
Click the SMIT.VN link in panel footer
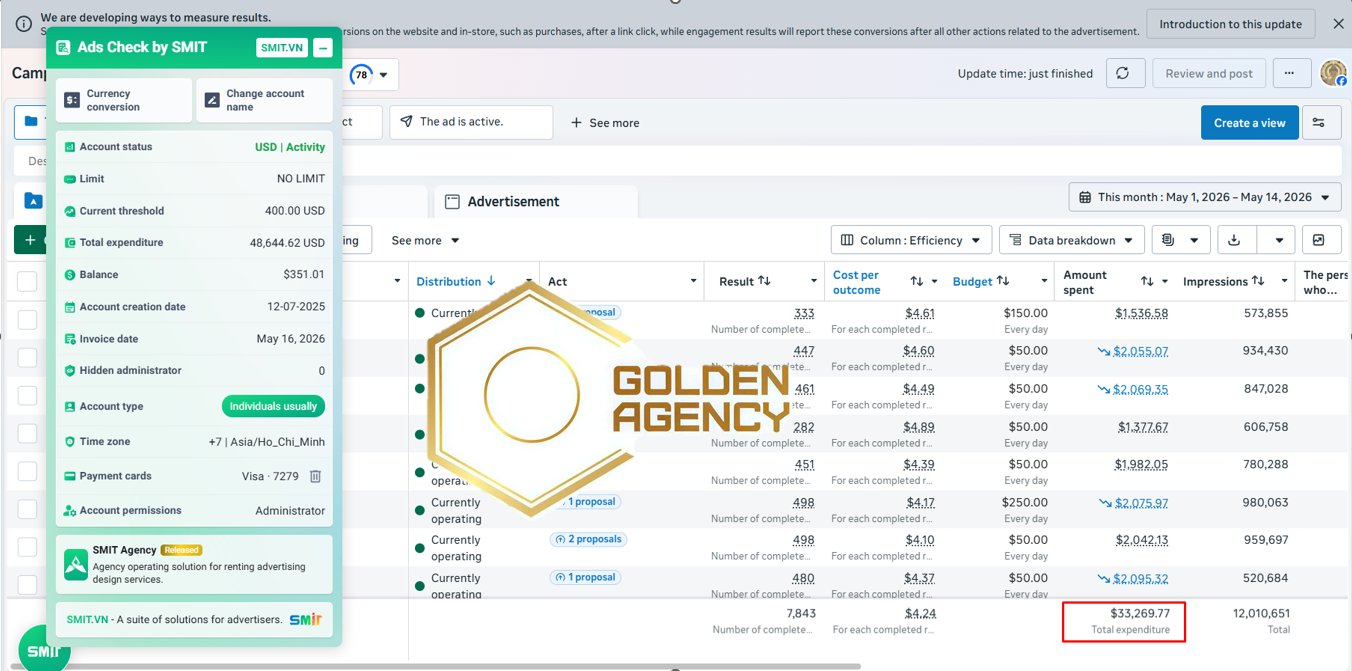[x=87, y=619]
